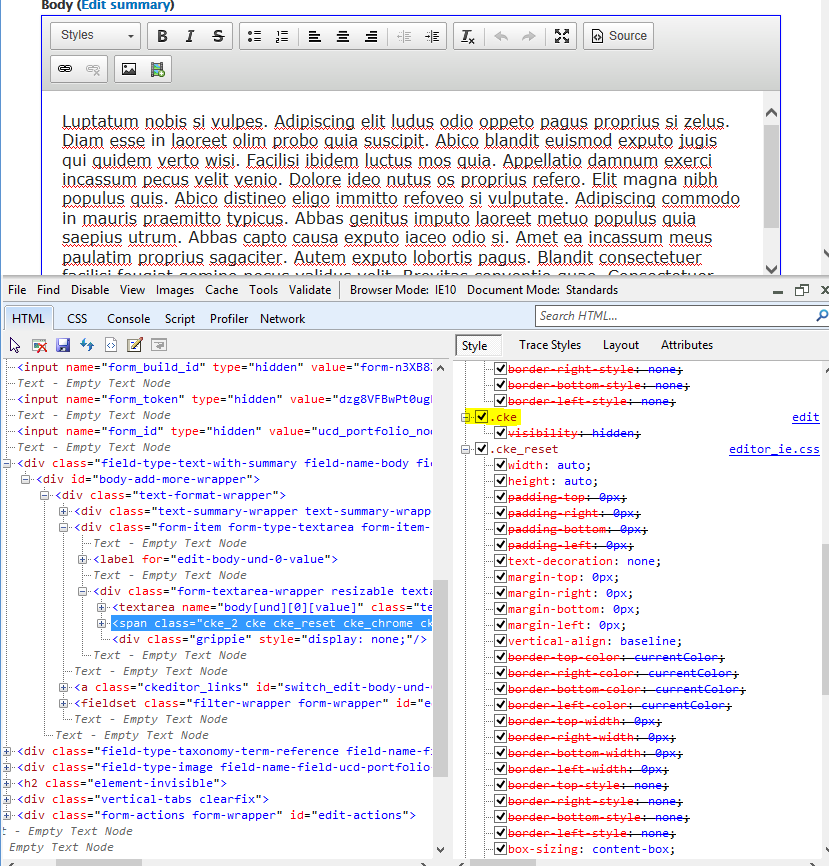Screen dimensions: 829x866
Task: Expand the text-summary-wrapper div node
Action: coord(64,511)
